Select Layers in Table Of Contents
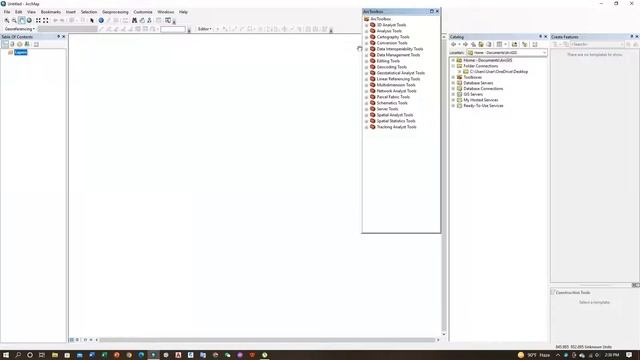640x360 pixels. click(x=20, y=52)
